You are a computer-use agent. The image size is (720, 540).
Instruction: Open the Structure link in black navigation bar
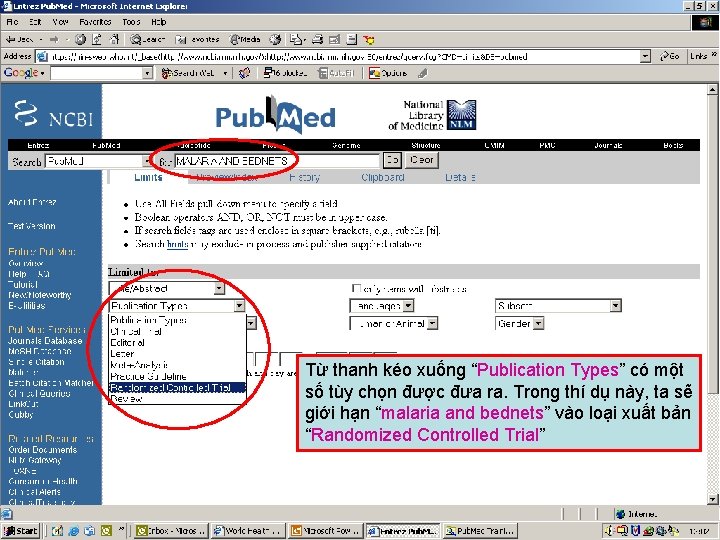425,145
